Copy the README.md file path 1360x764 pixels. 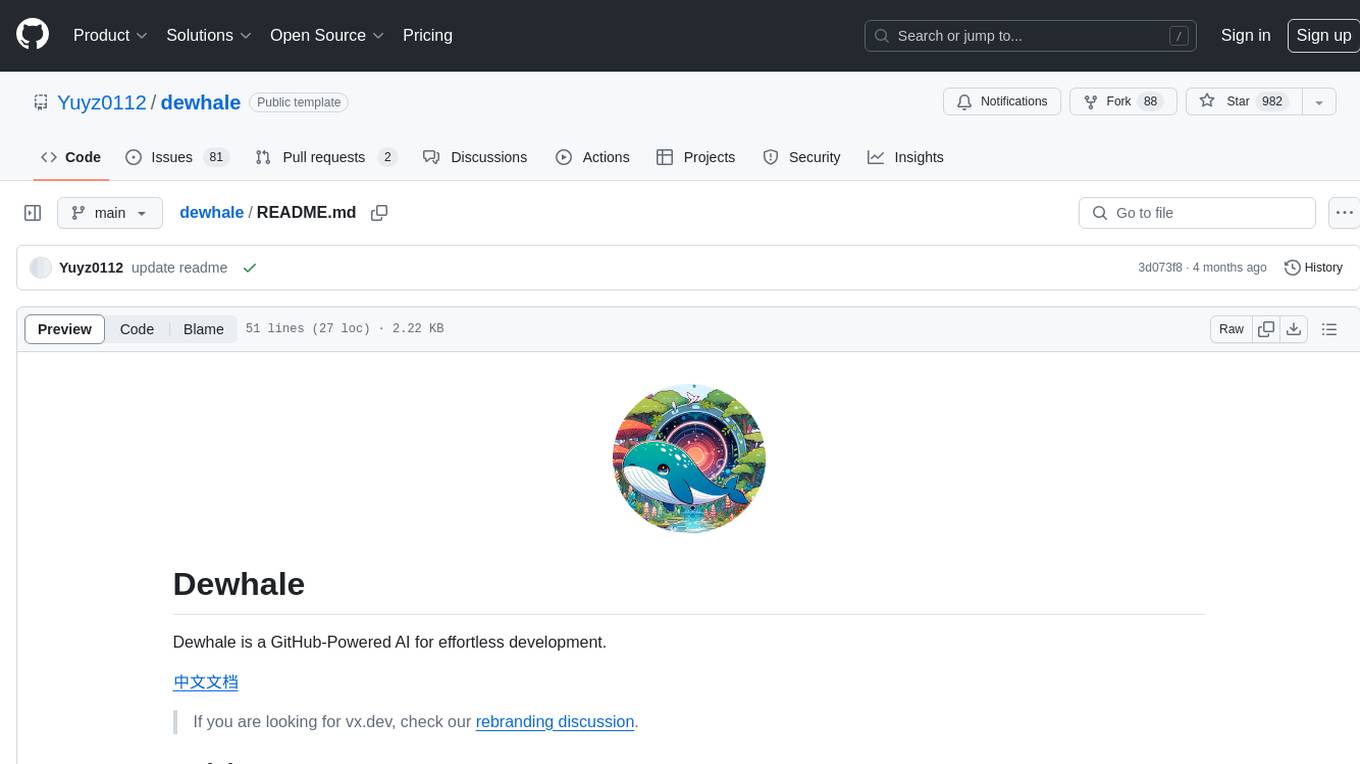(379, 213)
